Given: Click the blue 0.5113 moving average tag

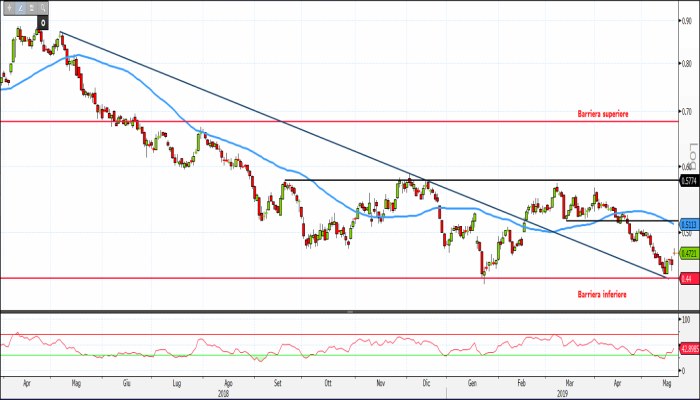Looking at the screenshot, I should [x=688, y=223].
